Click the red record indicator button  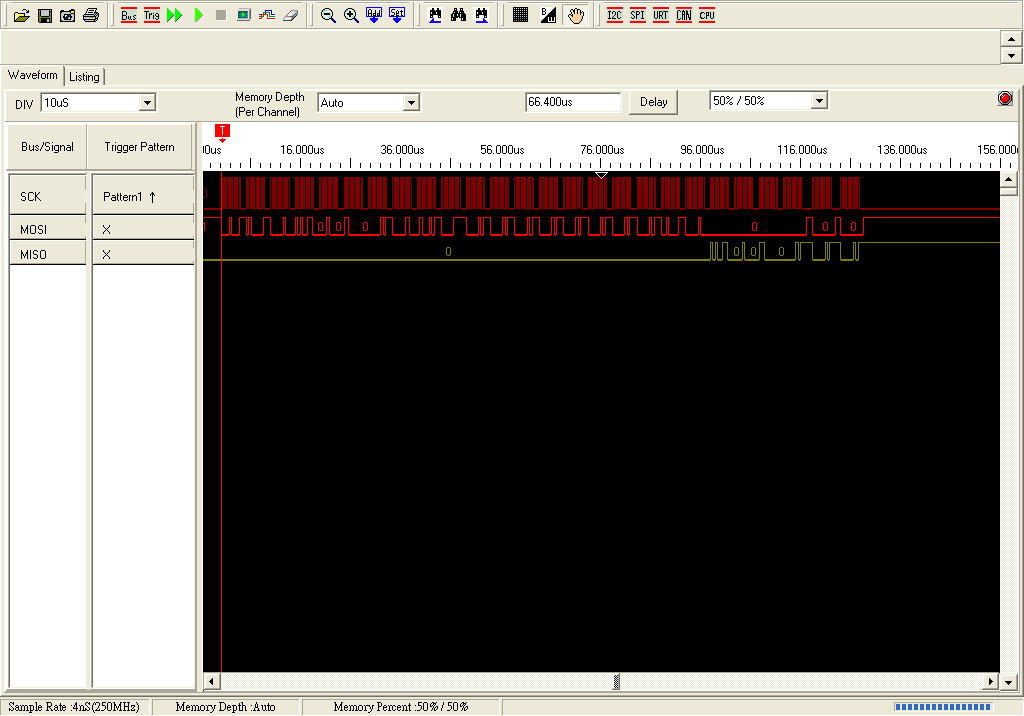pyautogui.click(x=1005, y=99)
